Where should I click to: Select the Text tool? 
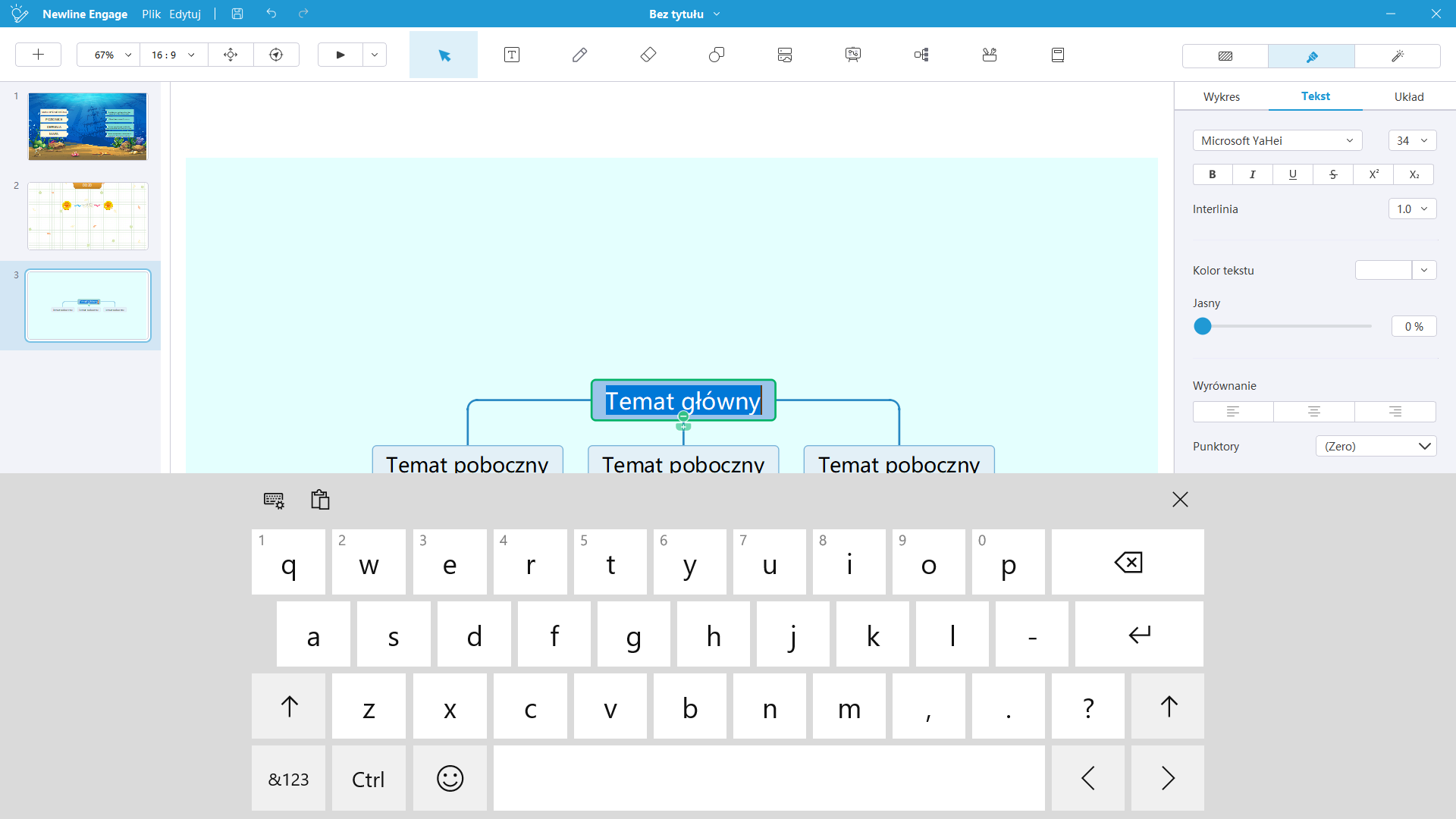pyautogui.click(x=512, y=55)
